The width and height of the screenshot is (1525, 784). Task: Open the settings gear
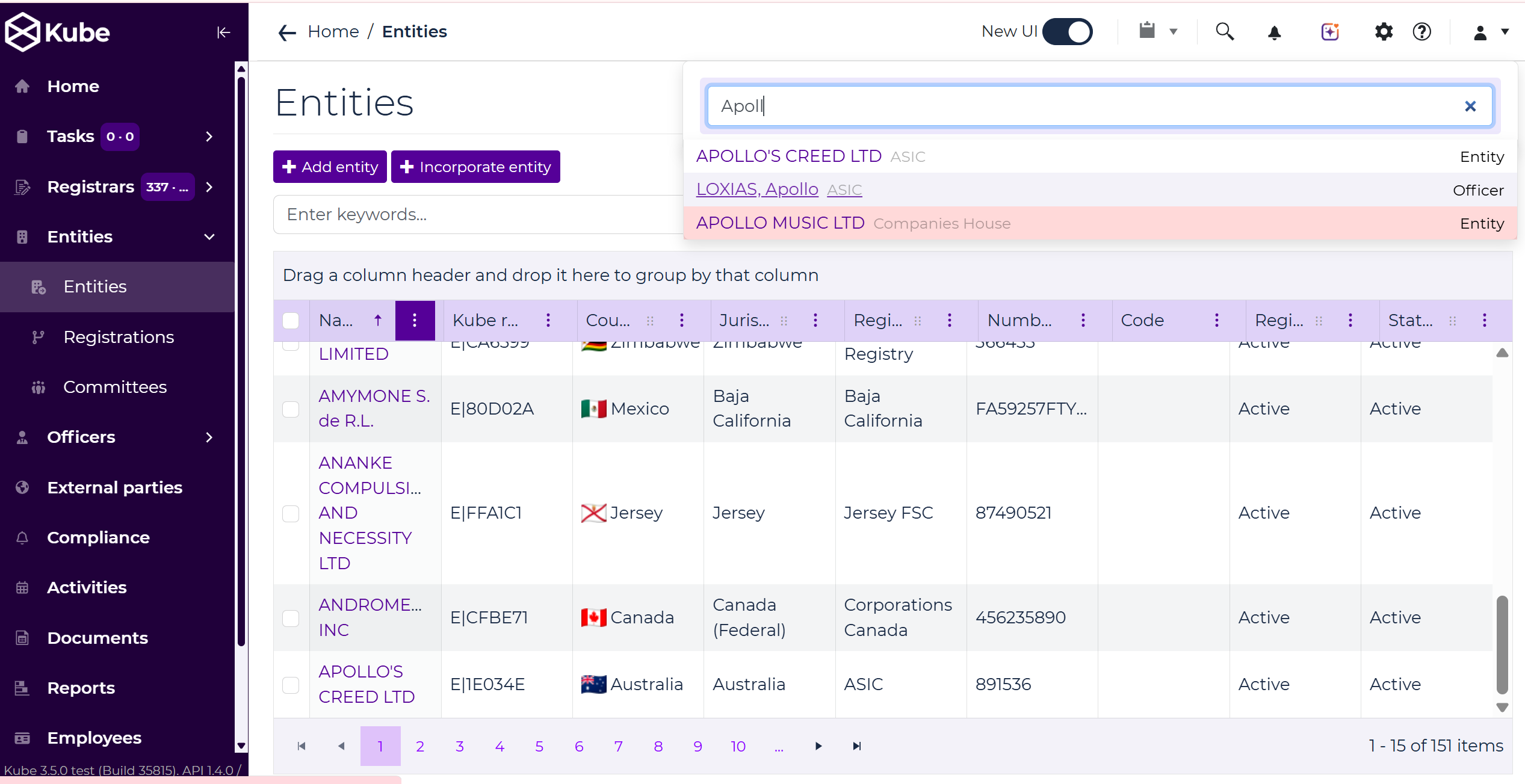1384,32
